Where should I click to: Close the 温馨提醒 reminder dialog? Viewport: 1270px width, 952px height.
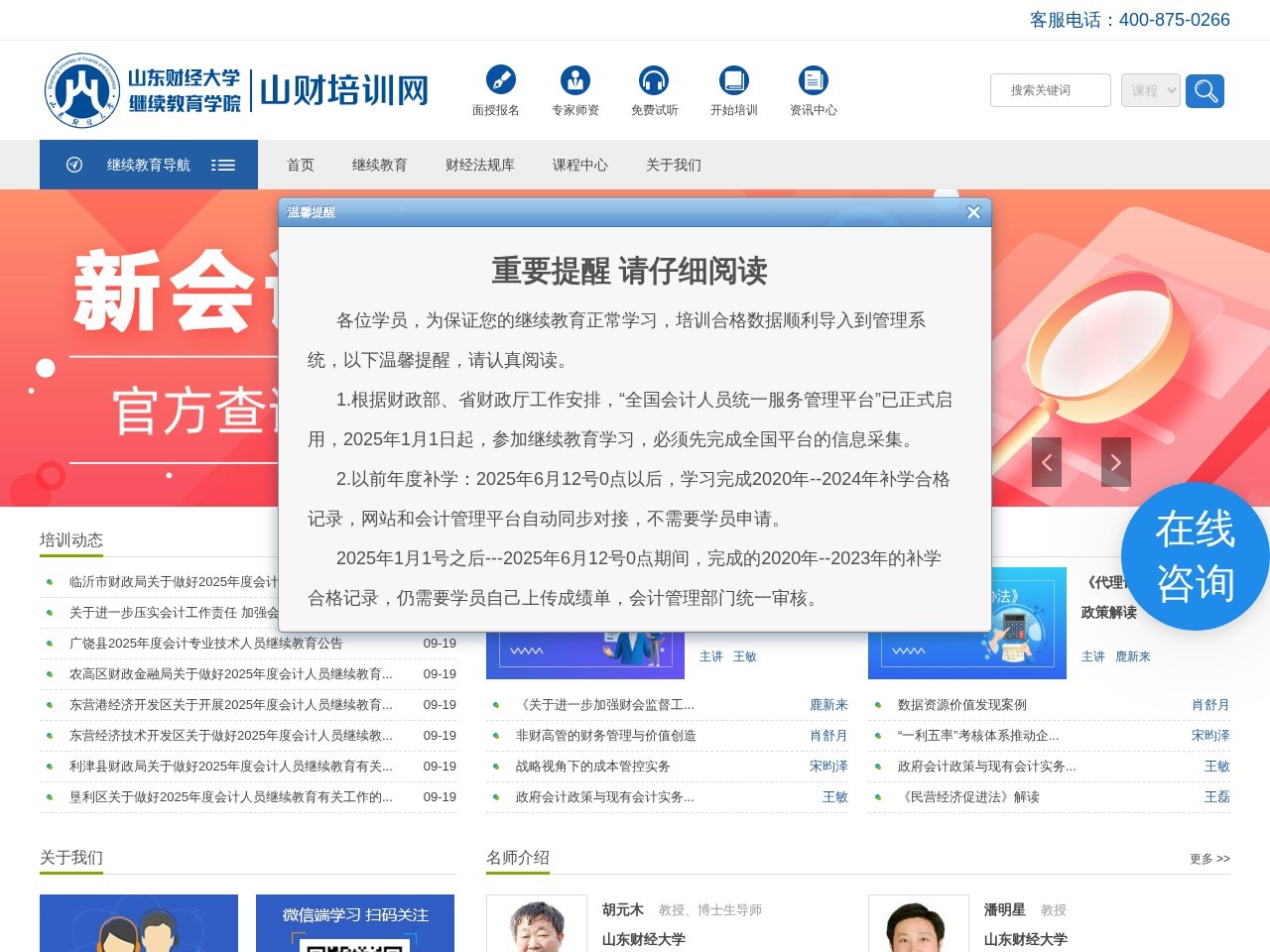973,212
